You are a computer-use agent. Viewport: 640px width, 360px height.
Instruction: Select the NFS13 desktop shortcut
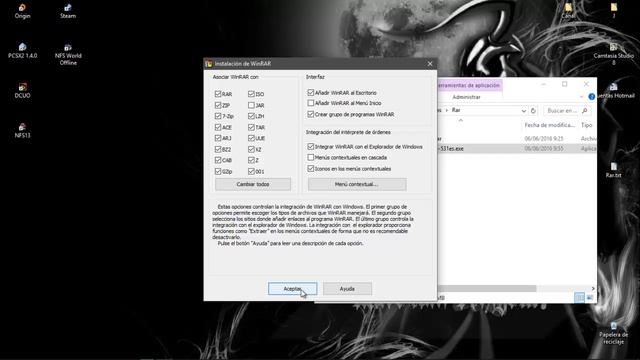22,130
